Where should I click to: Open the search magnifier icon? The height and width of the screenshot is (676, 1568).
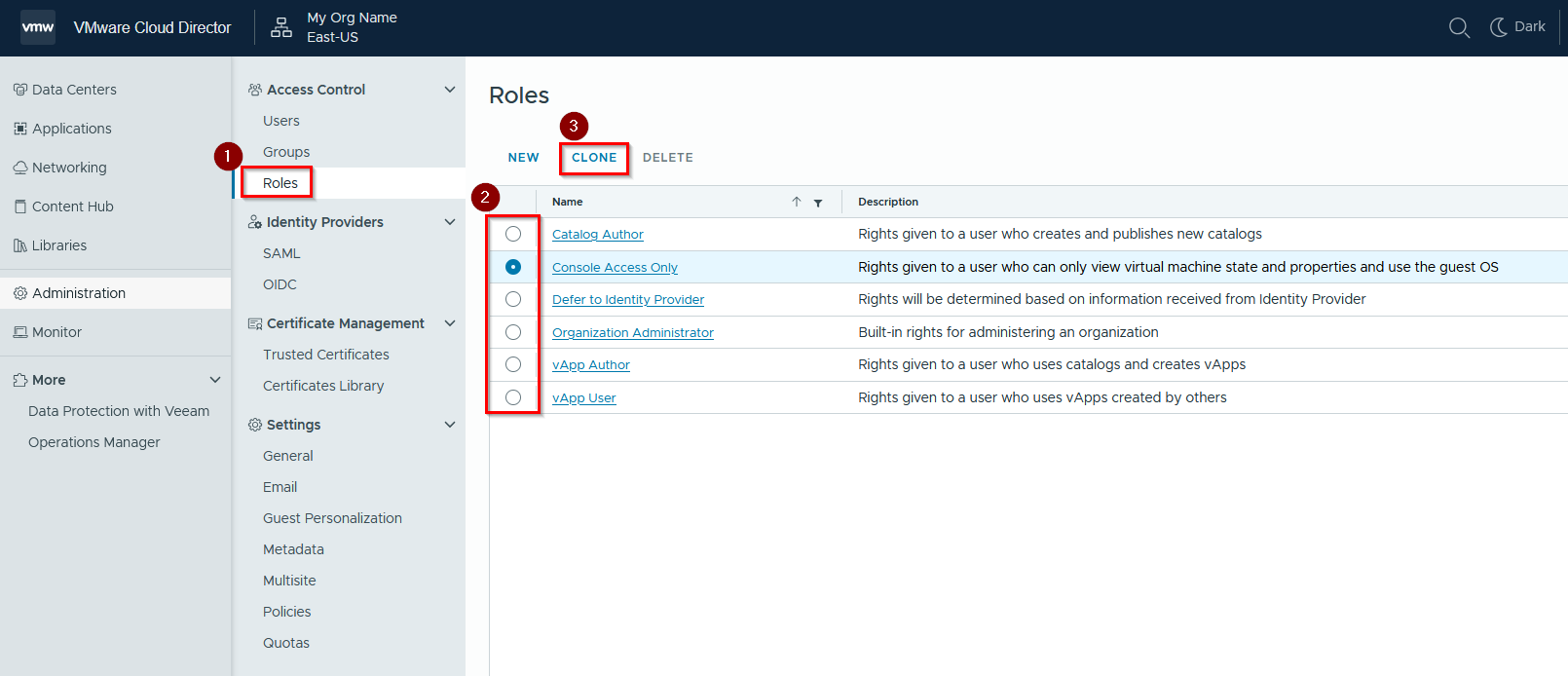[1459, 27]
